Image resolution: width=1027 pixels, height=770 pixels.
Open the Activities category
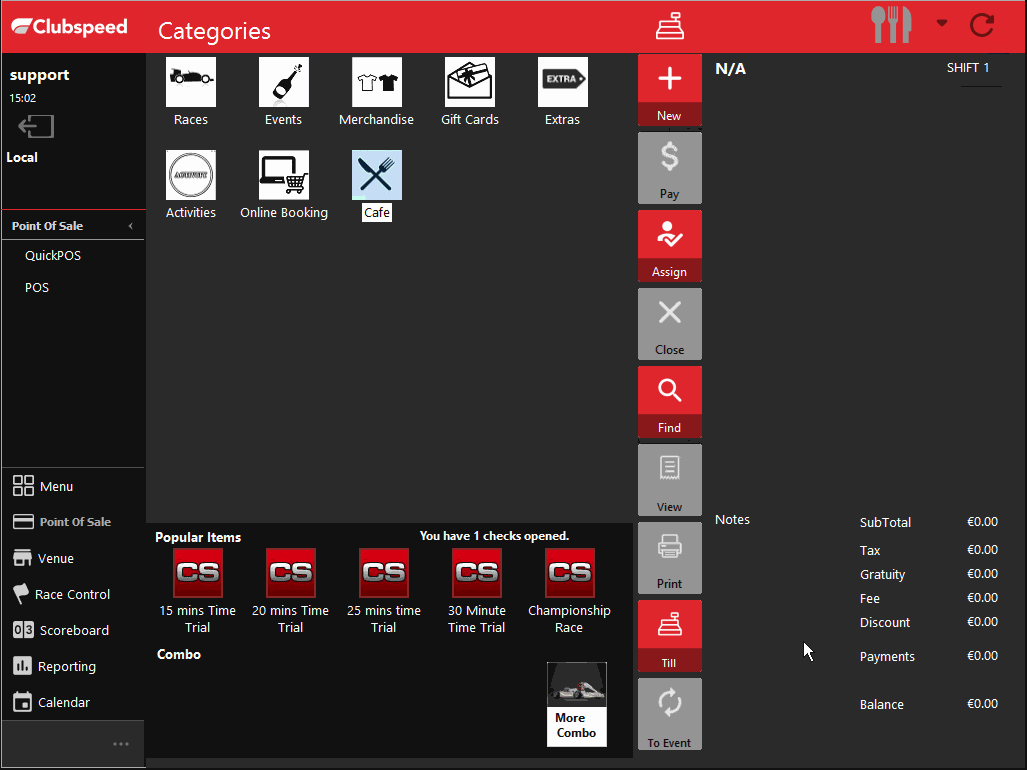pos(191,185)
